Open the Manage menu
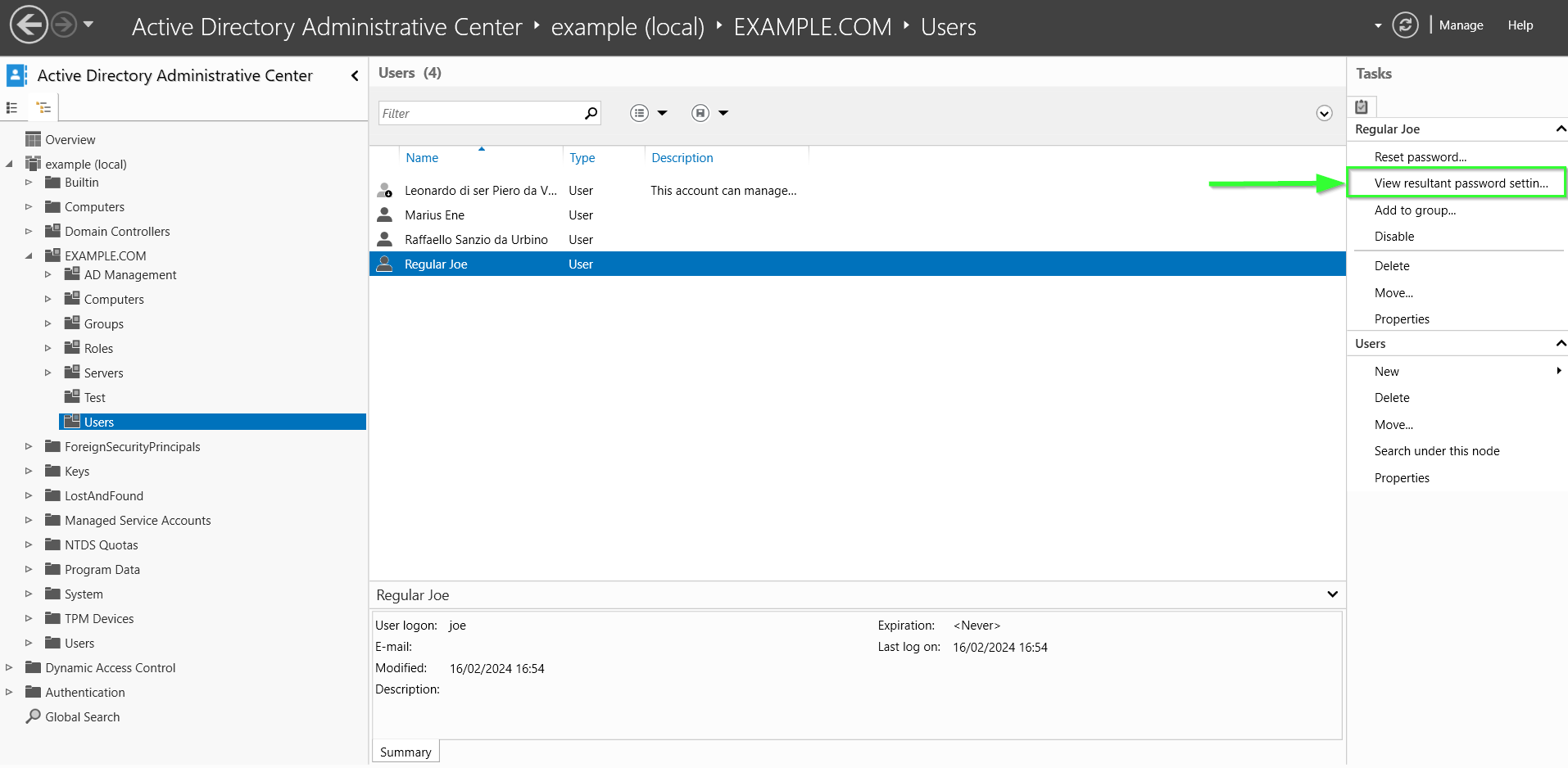This screenshot has width=1568, height=768. [1461, 25]
